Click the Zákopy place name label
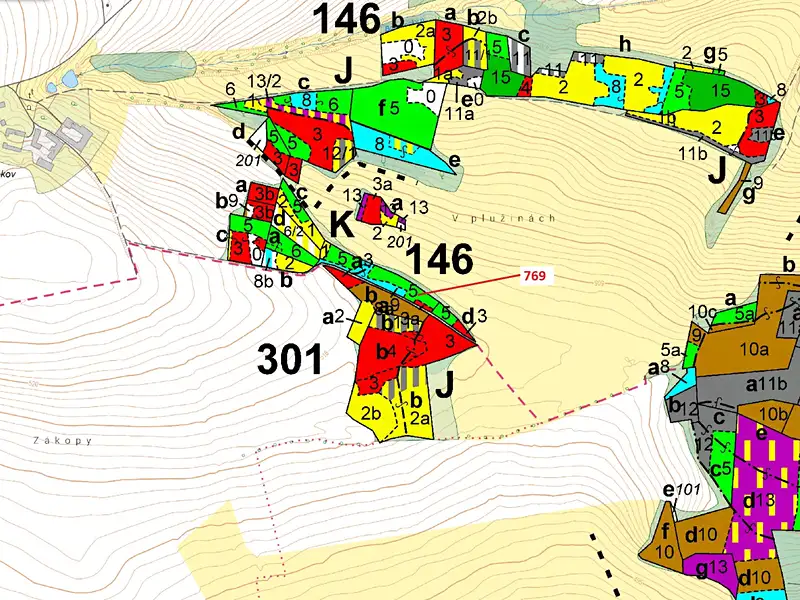The height and width of the screenshot is (600, 800). point(62,440)
